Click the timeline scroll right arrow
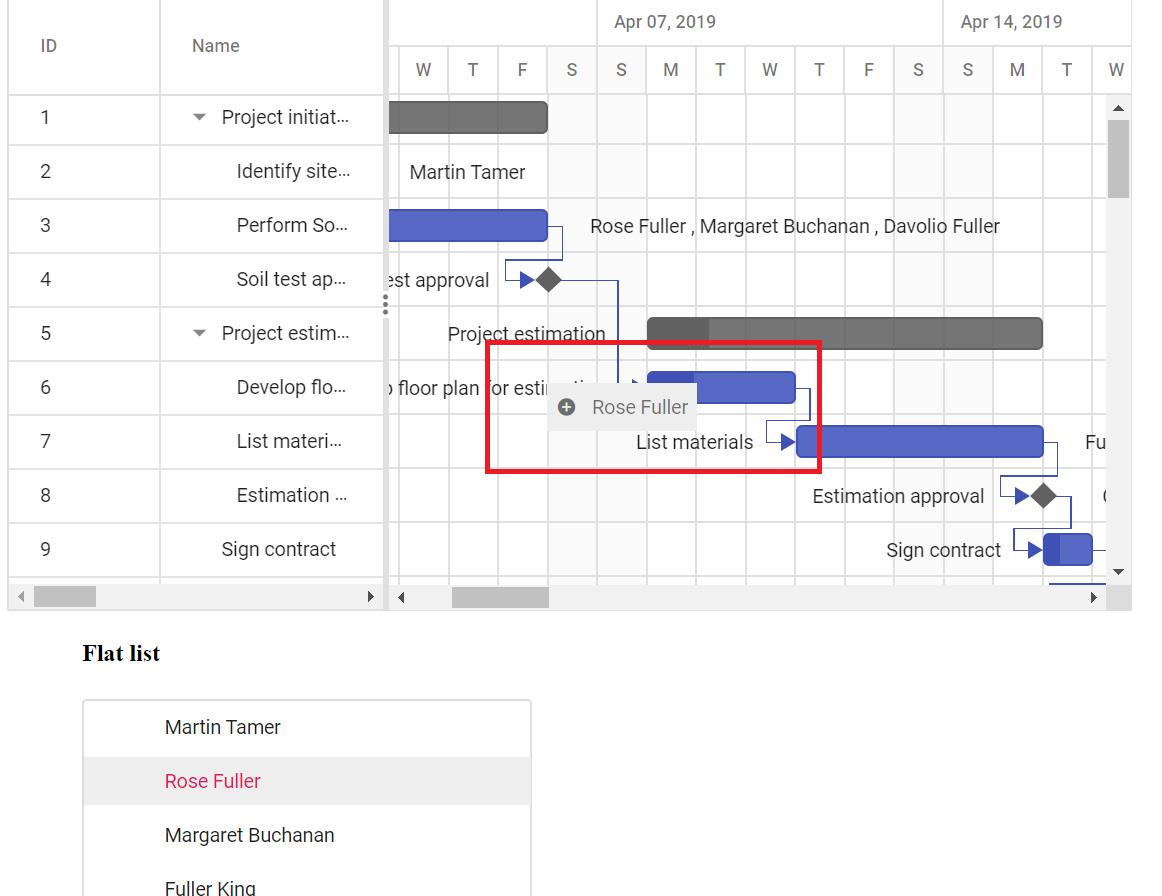1162x896 pixels. (1093, 597)
